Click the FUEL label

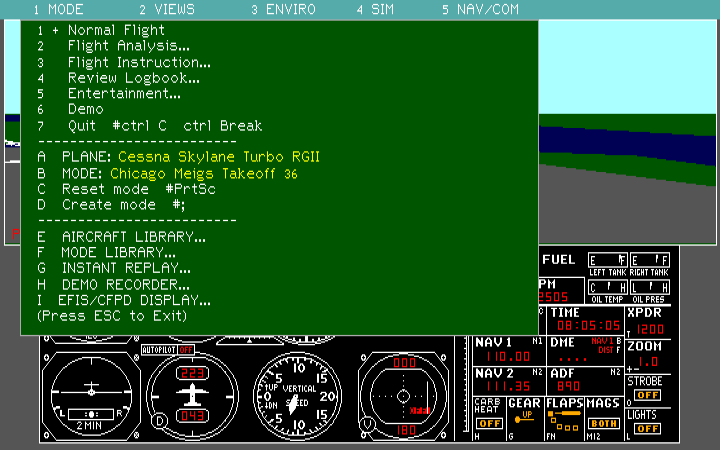tap(558, 260)
